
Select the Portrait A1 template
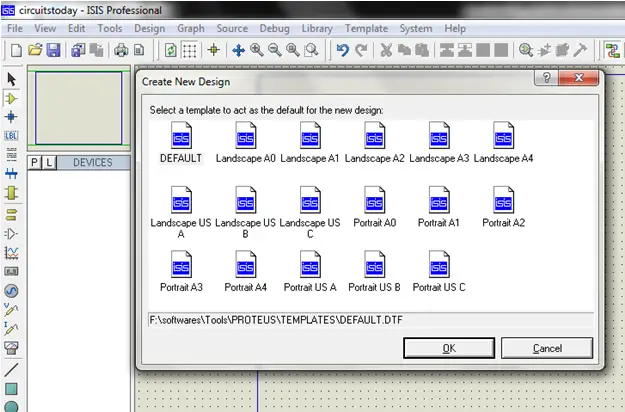click(x=439, y=207)
